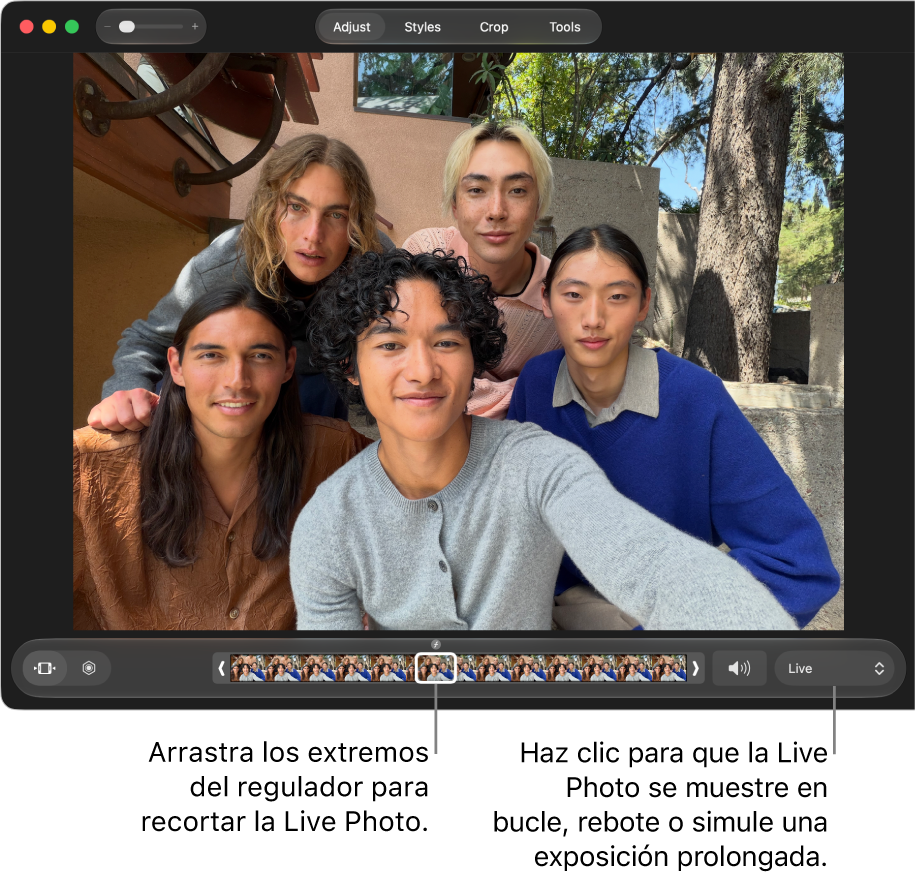Open the Live playback effect dropdown

coord(834,668)
